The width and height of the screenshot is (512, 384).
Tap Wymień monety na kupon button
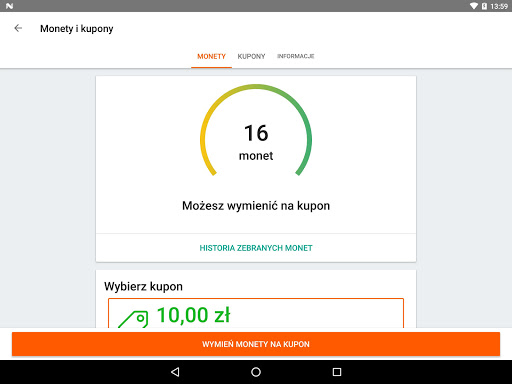256,344
